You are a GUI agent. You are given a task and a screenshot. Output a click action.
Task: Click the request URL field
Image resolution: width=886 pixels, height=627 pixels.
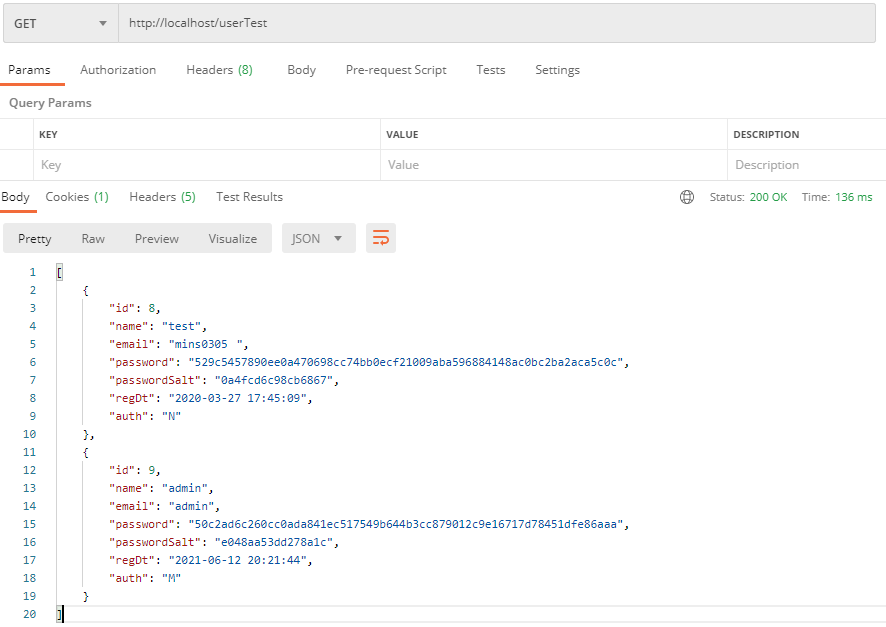coord(497,23)
